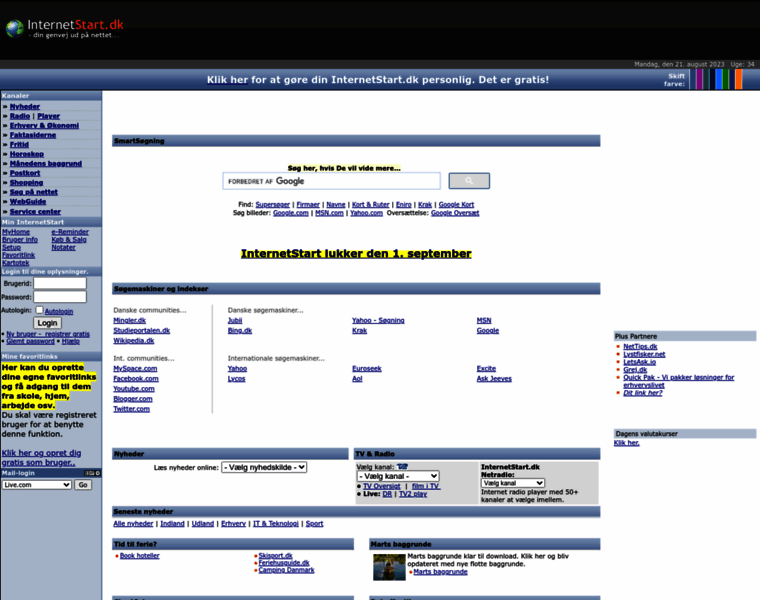
Task: Open the TV Vælg kanal dropdown
Action: coord(398,476)
